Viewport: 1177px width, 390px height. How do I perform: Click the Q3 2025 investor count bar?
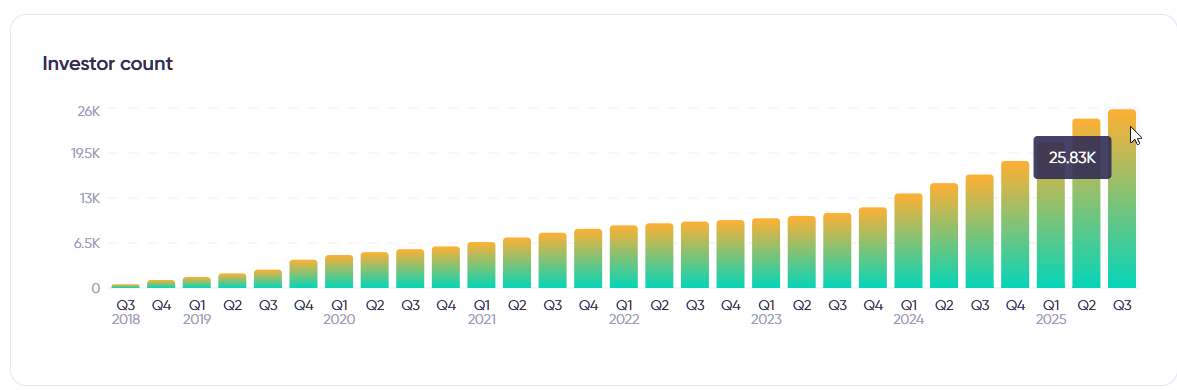(x=1121, y=199)
